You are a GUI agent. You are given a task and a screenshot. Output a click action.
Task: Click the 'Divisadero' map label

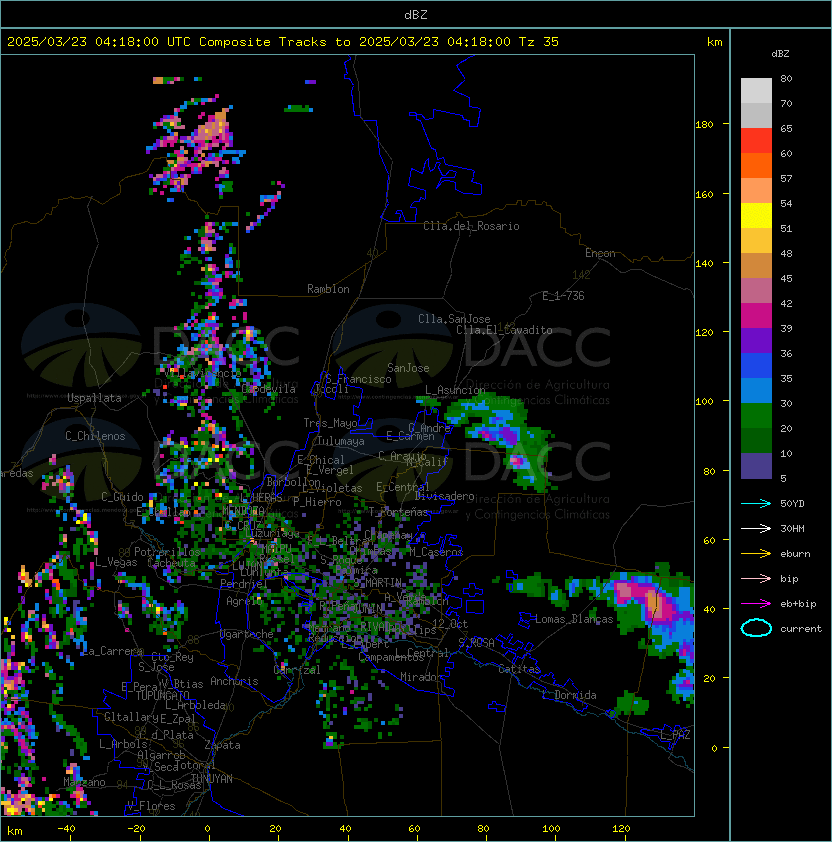(x=445, y=496)
